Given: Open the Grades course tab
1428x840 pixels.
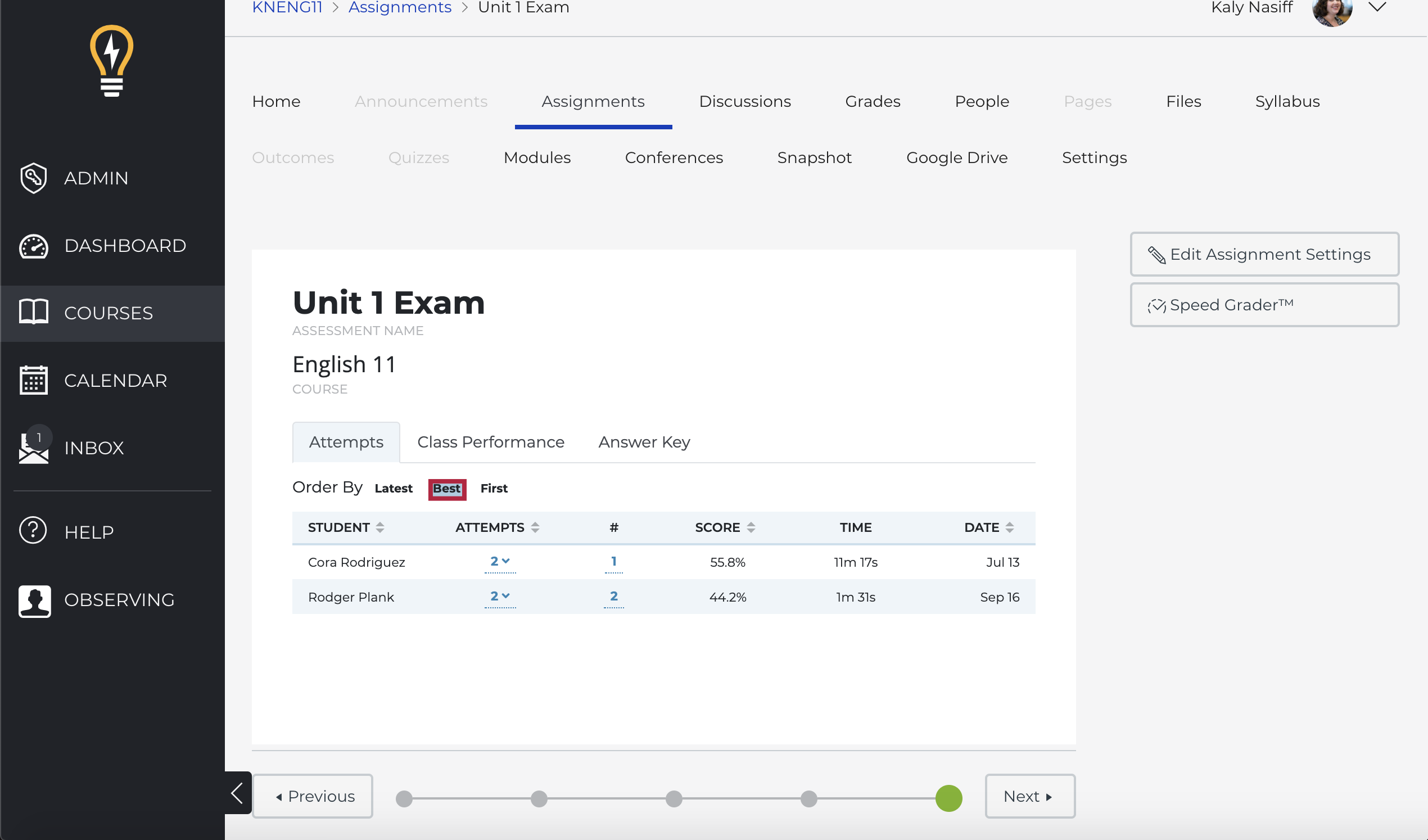Looking at the screenshot, I should (x=872, y=101).
